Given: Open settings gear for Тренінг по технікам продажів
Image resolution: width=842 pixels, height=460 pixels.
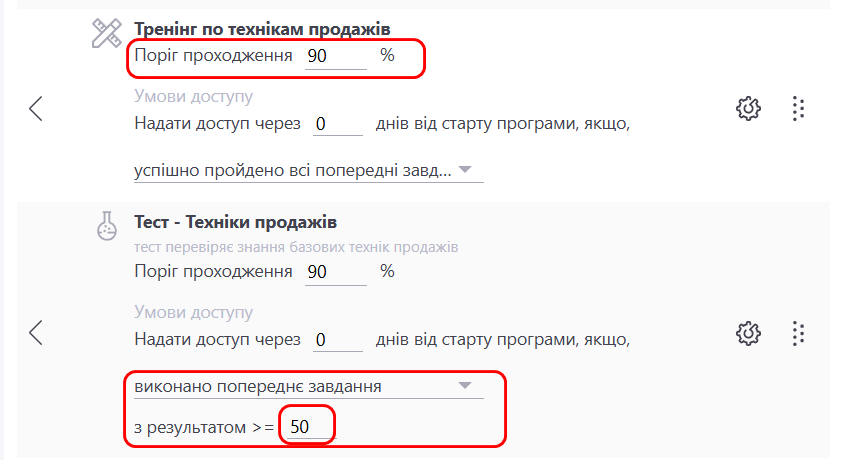Looking at the screenshot, I should coord(748,108).
